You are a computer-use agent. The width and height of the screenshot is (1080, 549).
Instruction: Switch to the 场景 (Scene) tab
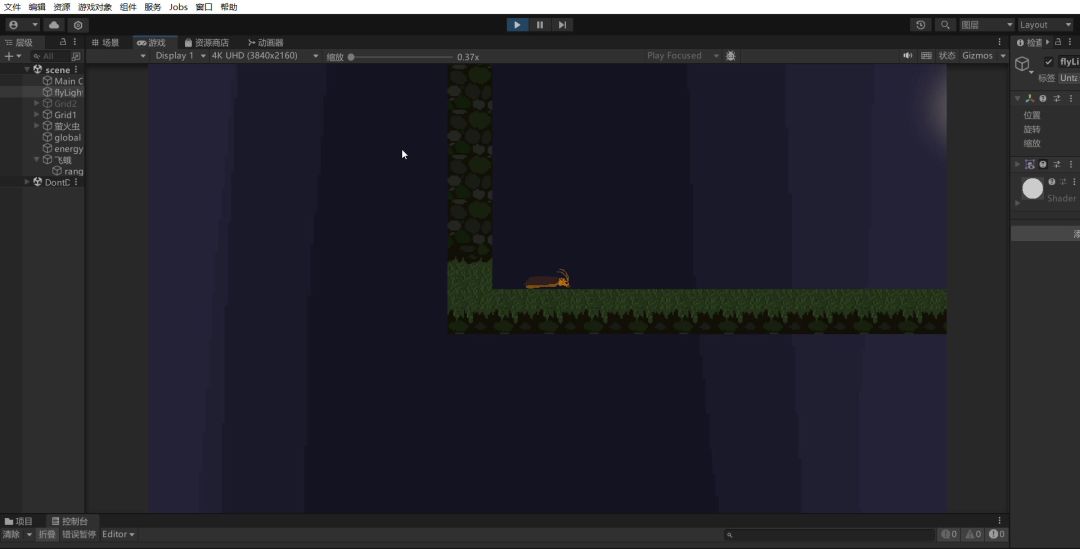tap(105, 42)
